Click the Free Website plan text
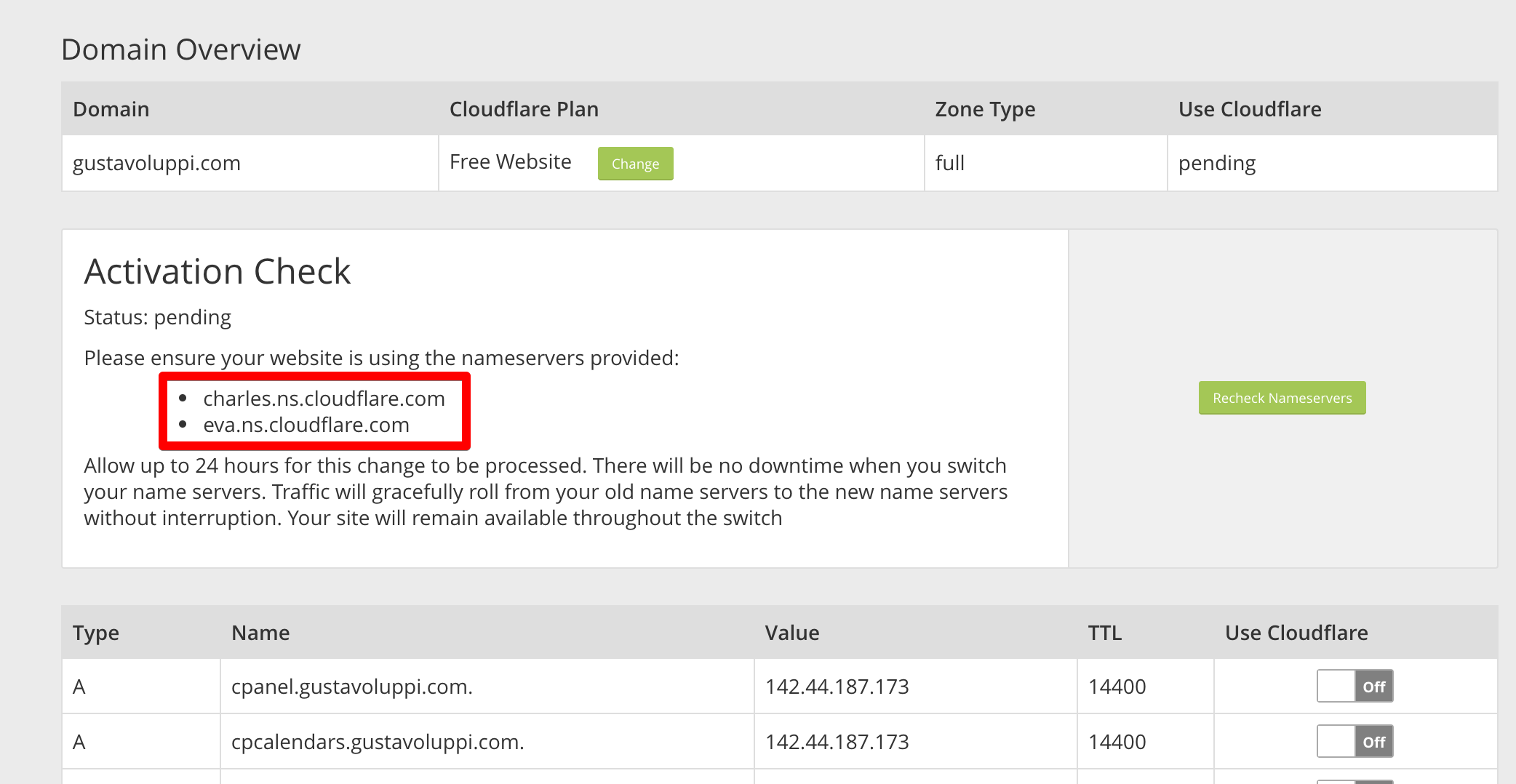Viewport: 1516px width, 784px height. (x=510, y=162)
